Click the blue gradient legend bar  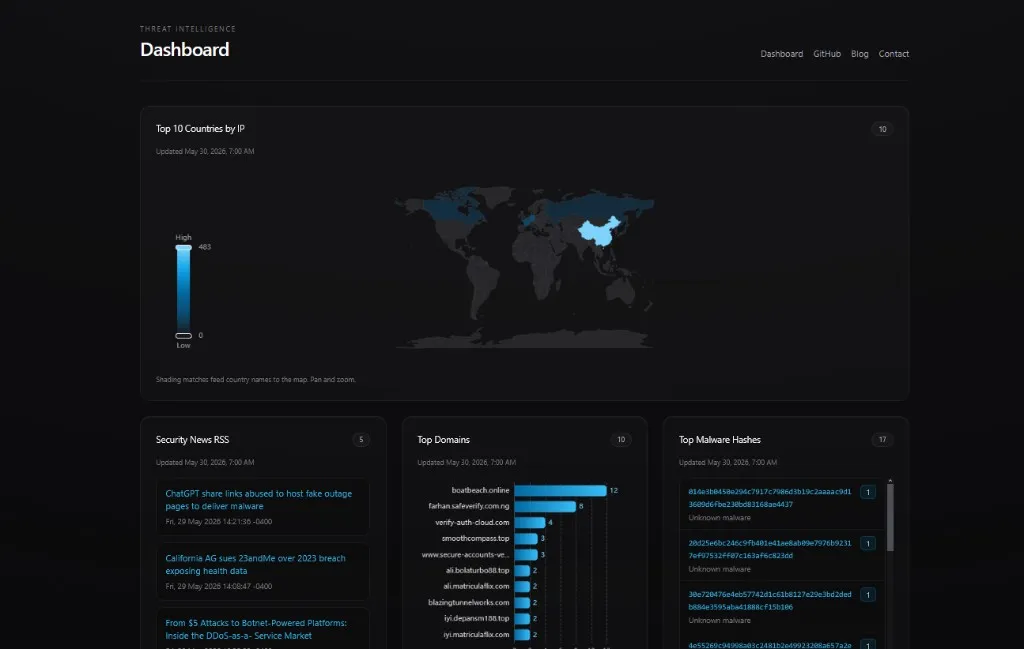(184, 291)
